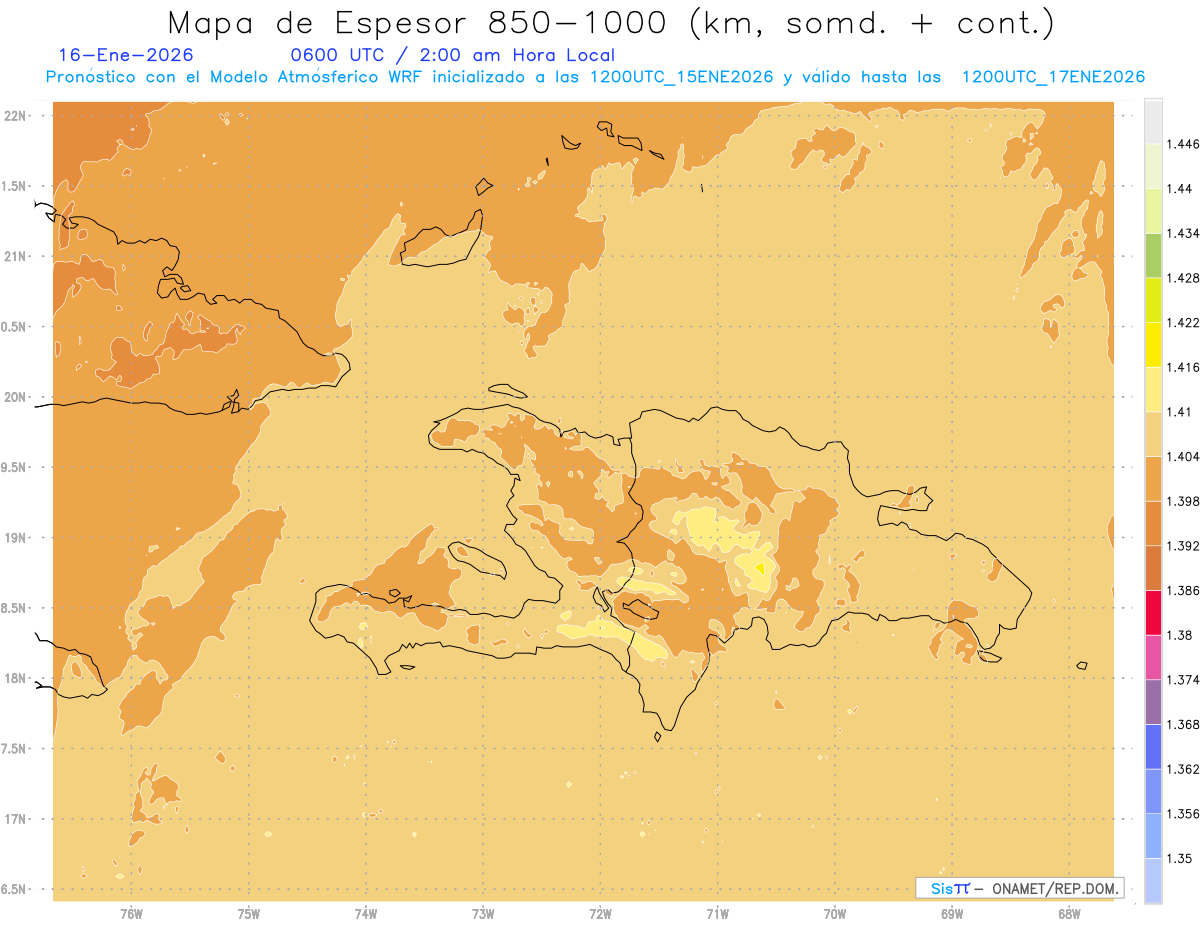Click the 'Sis - ONAMET/REP.DOM.' credit box

point(1020,888)
